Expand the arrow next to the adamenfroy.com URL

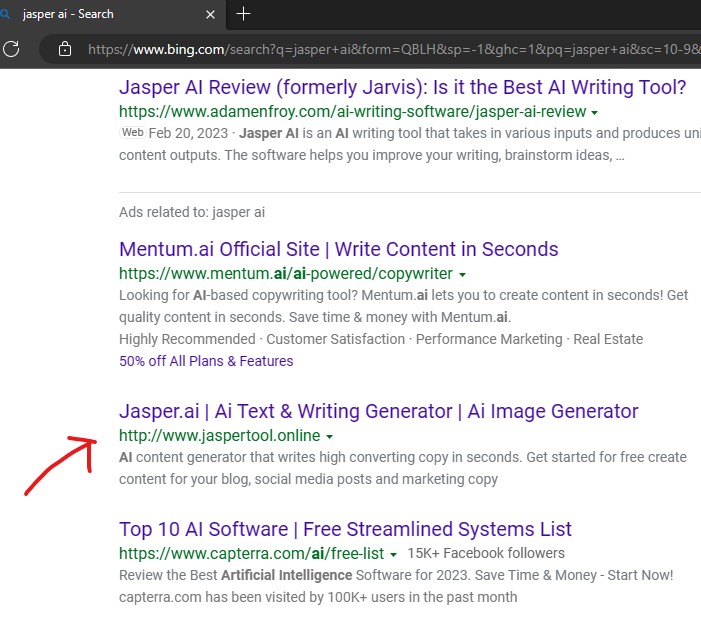[595, 113]
